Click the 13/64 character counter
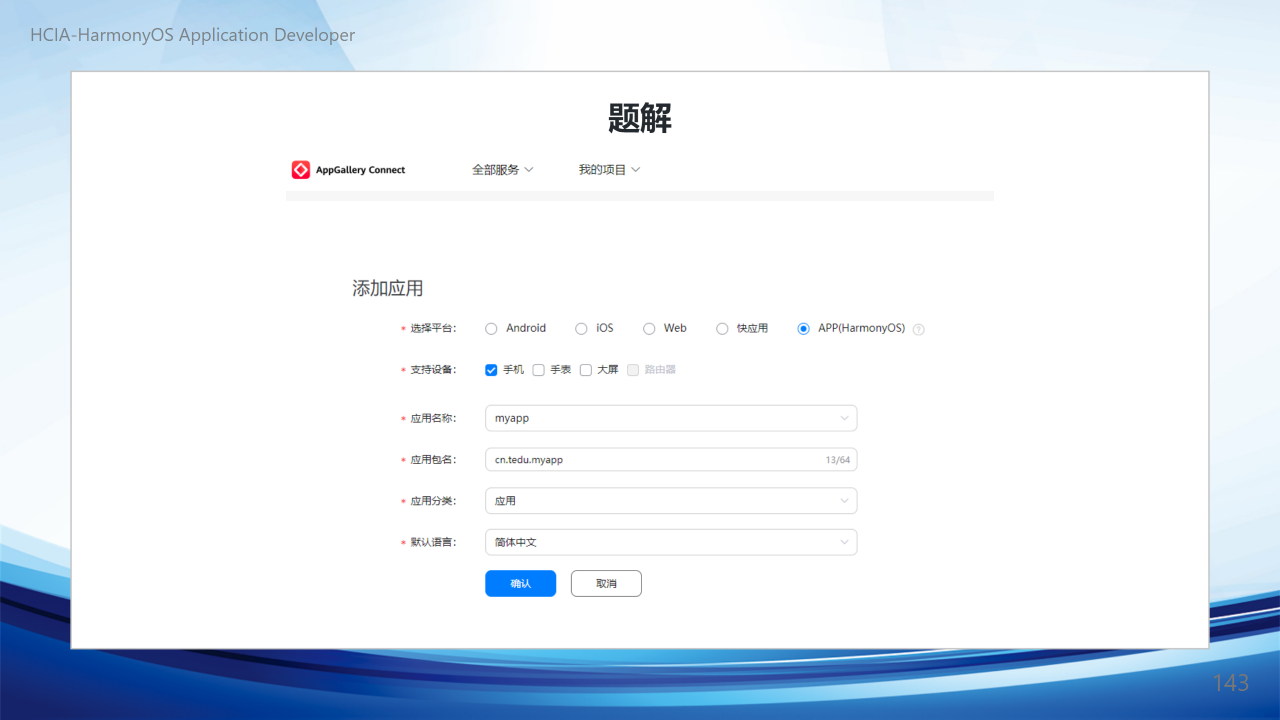1280x720 pixels. pyautogui.click(x=838, y=460)
